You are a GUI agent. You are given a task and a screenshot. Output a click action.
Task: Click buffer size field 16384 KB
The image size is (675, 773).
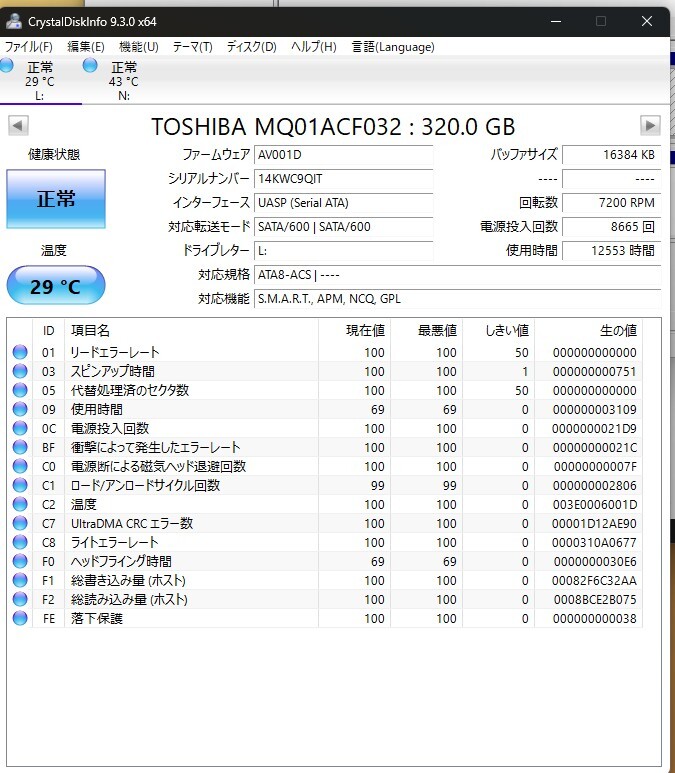pyautogui.click(x=611, y=155)
